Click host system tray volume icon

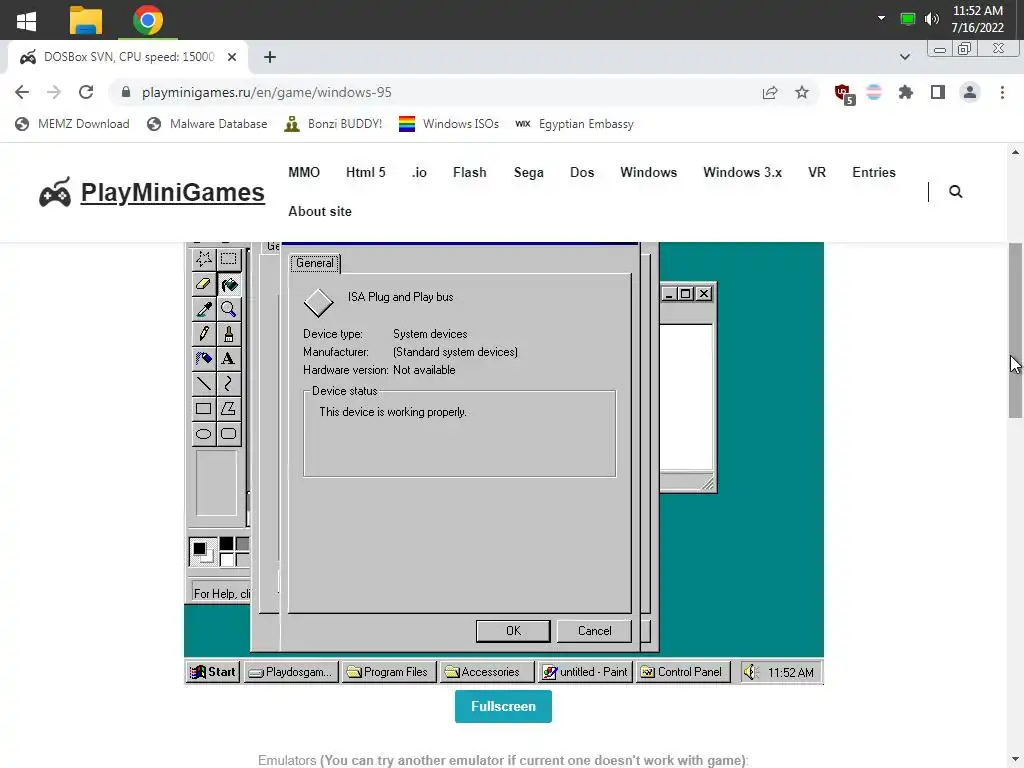(932, 19)
